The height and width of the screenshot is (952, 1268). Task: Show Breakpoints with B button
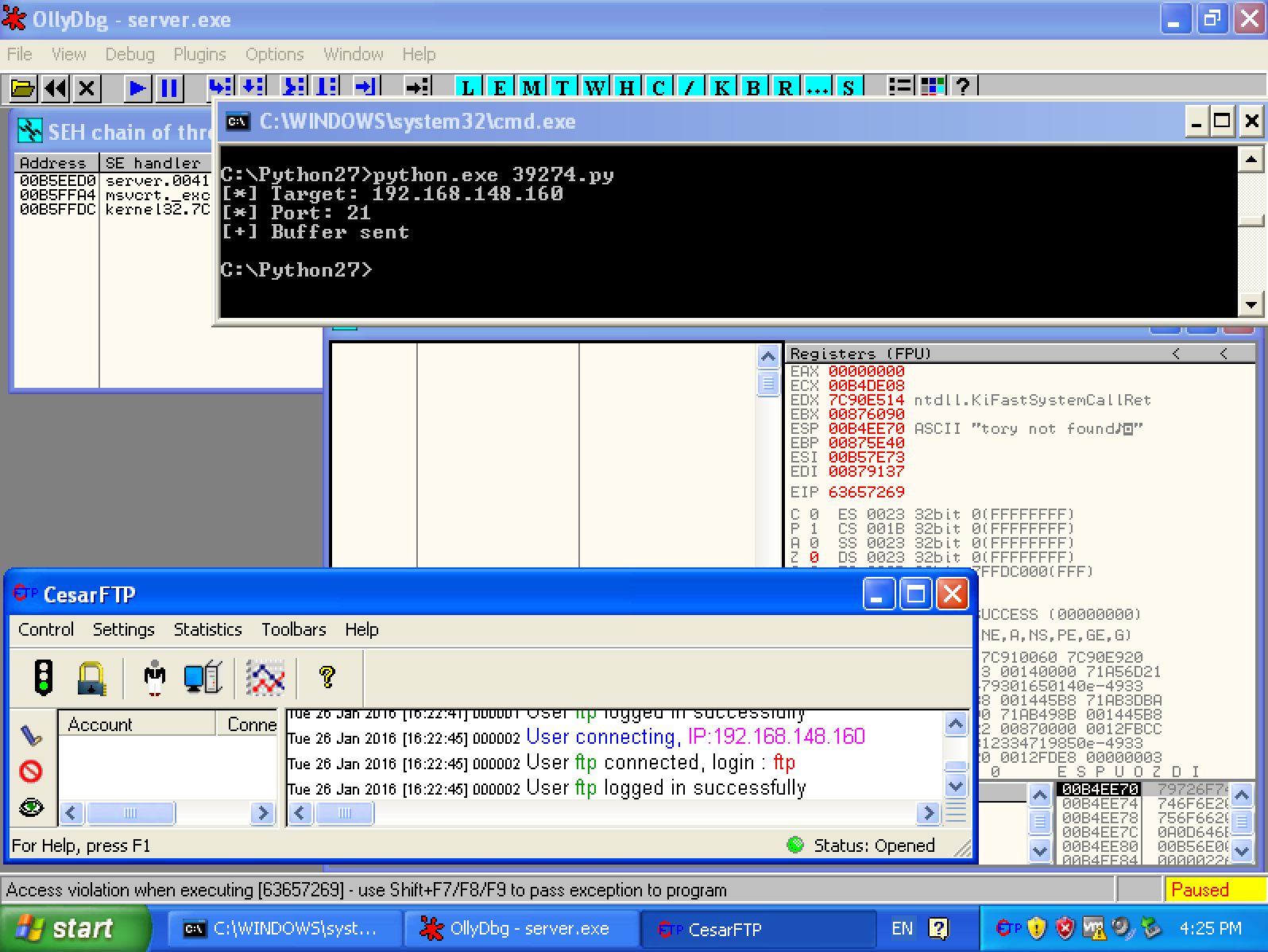pyautogui.click(x=754, y=87)
